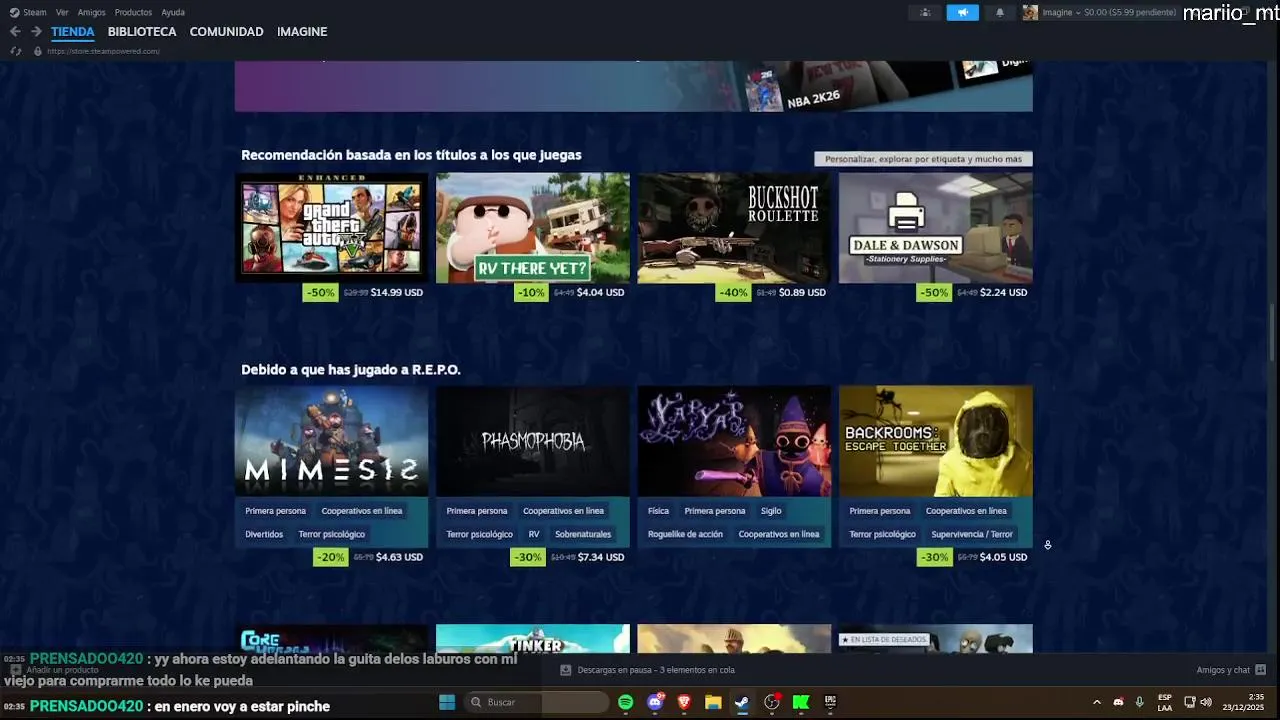This screenshot has height=720, width=1280.
Task: Click the volume speaker tray icon
Action: [1206, 702]
